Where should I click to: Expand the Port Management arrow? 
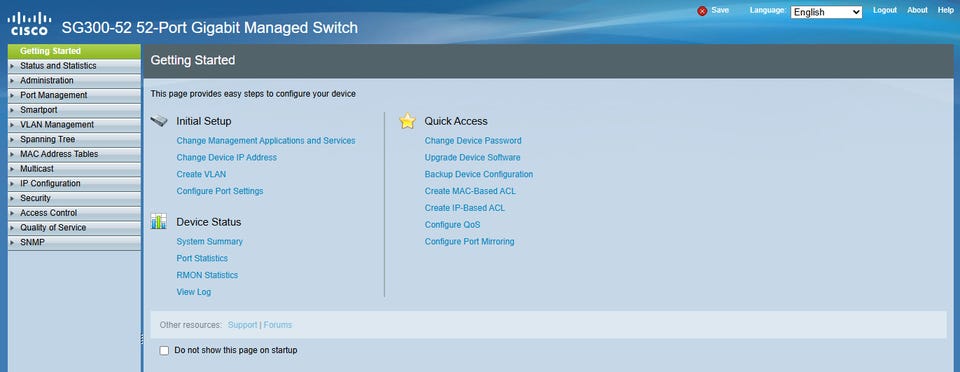12,95
